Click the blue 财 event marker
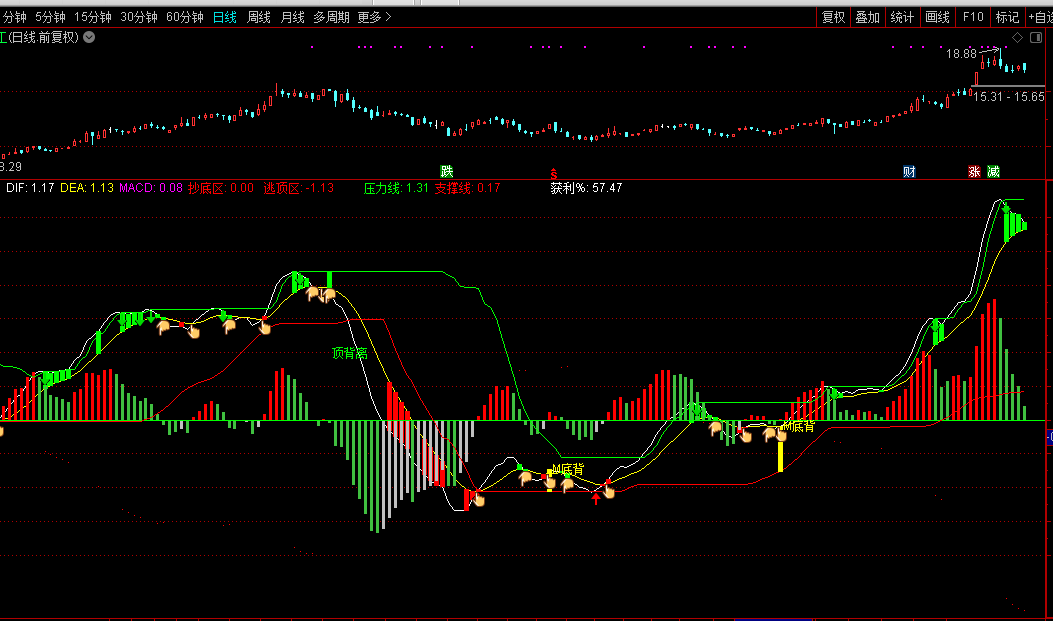1053x621 pixels. click(x=909, y=172)
